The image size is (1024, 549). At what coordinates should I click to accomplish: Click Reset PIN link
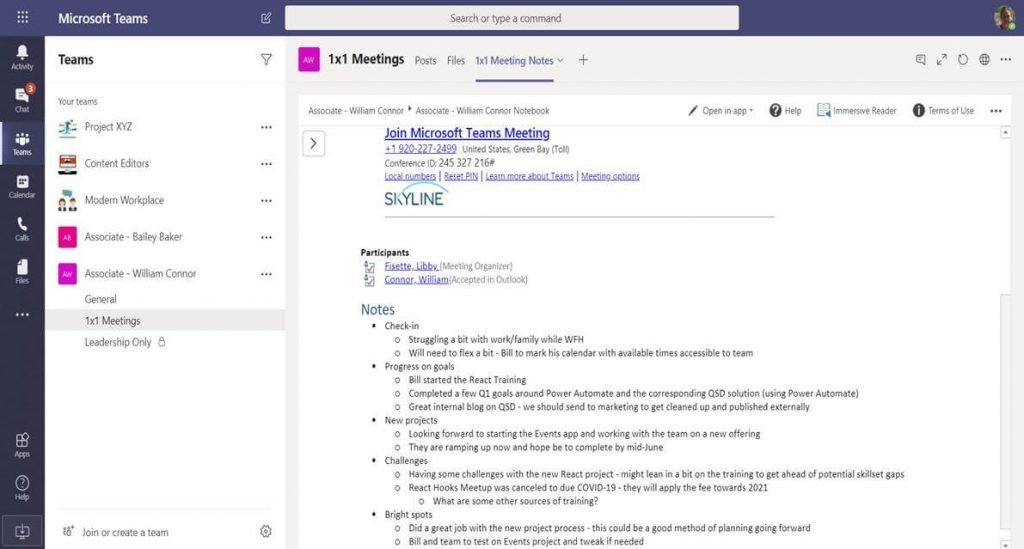(x=460, y=176)
